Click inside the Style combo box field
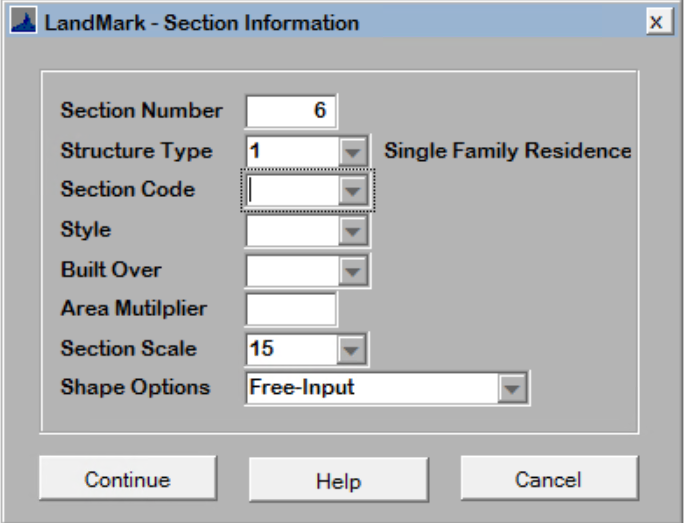This screenshot has width=686, height=523. coord(292,230)
